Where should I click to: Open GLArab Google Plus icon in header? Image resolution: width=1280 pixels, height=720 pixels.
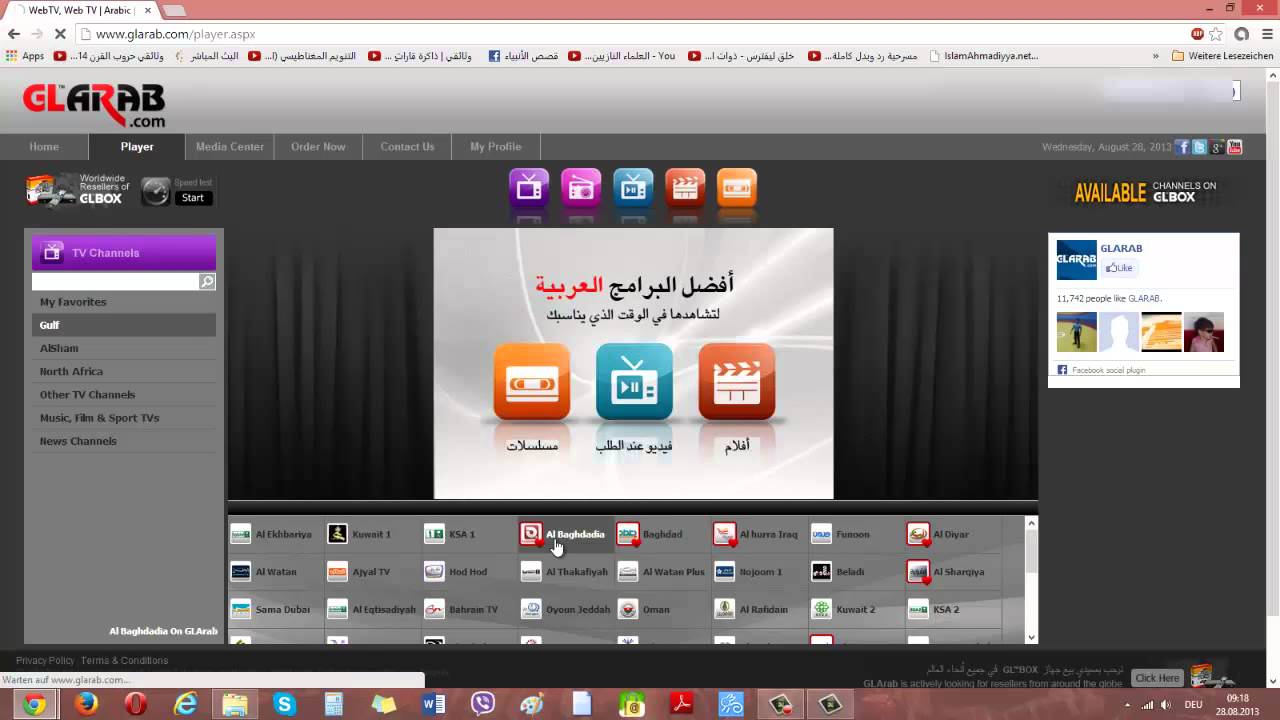(1217, 147)
